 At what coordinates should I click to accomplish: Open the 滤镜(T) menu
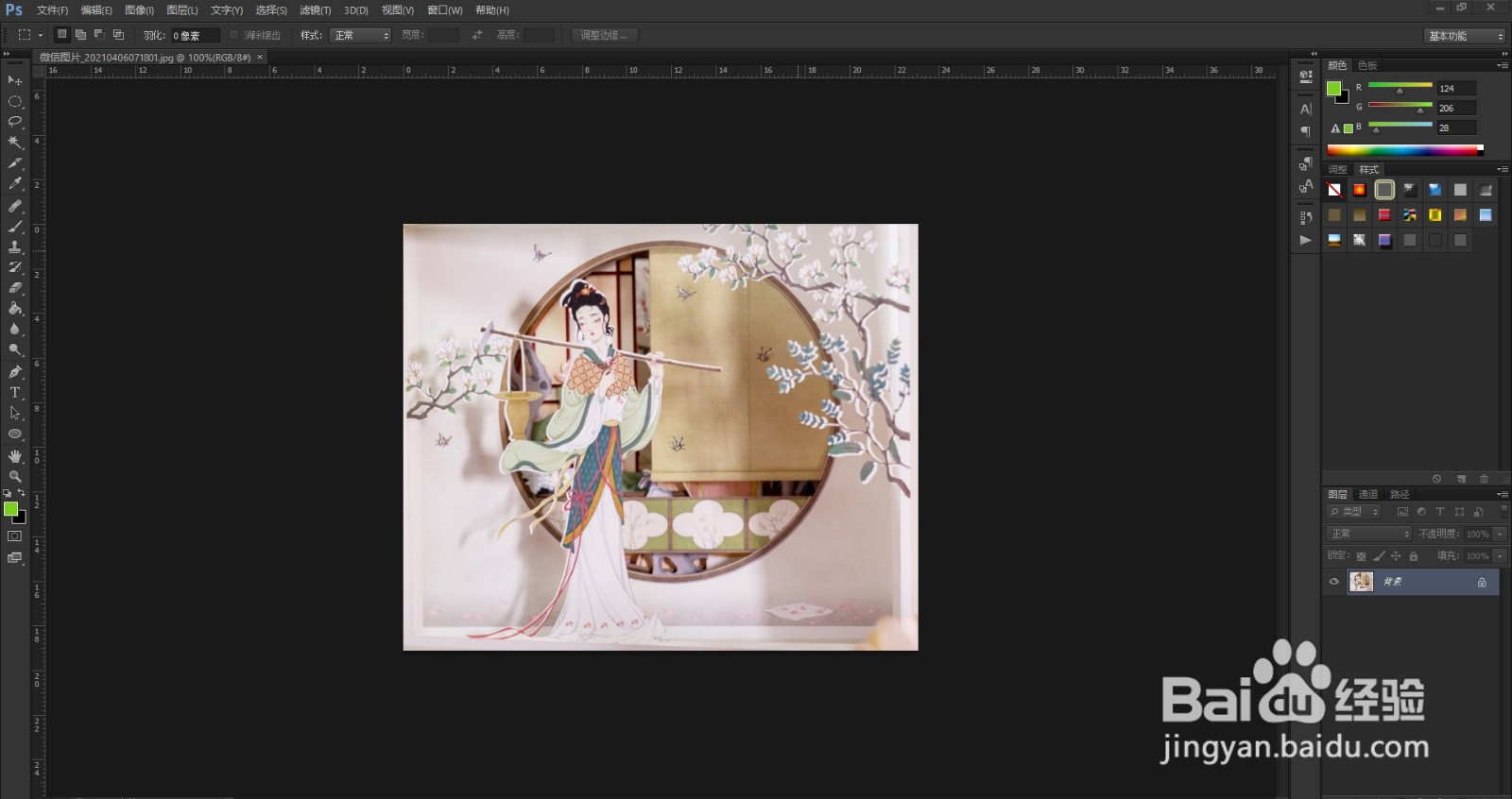315,10
